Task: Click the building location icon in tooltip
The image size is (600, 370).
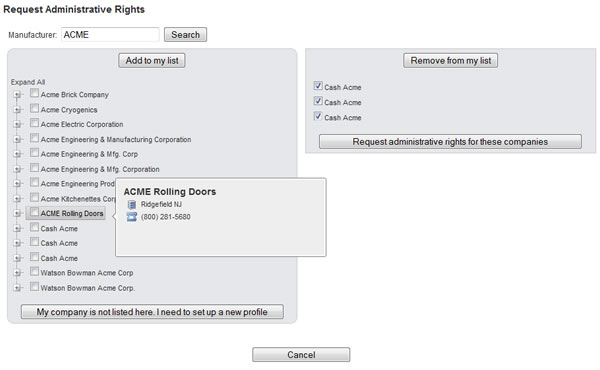Action: pyautogui.click(x=132, y=205)
